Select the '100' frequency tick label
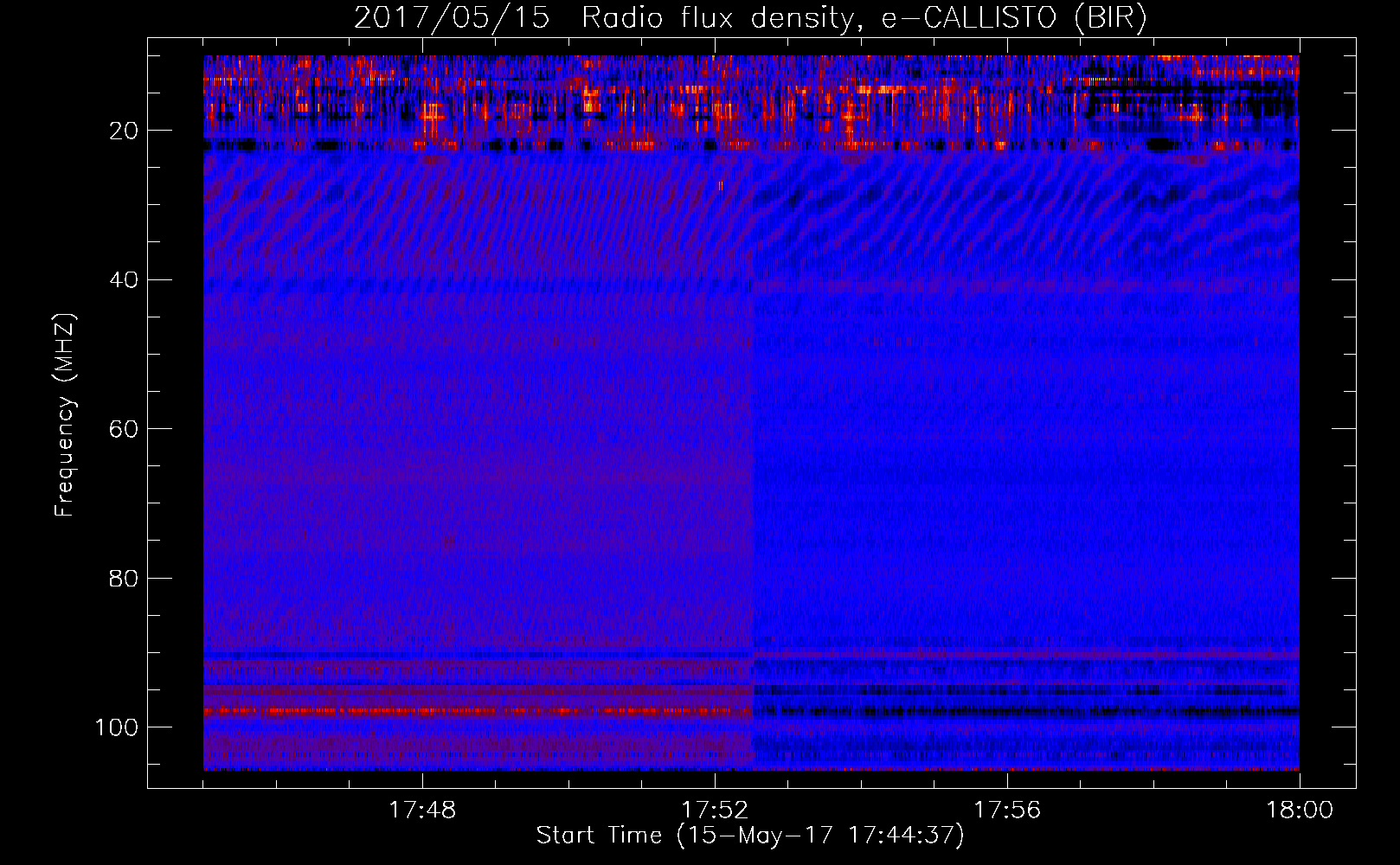Image resolution: width=1400 pixels, height=865 pixels. (x=117, y=727)
